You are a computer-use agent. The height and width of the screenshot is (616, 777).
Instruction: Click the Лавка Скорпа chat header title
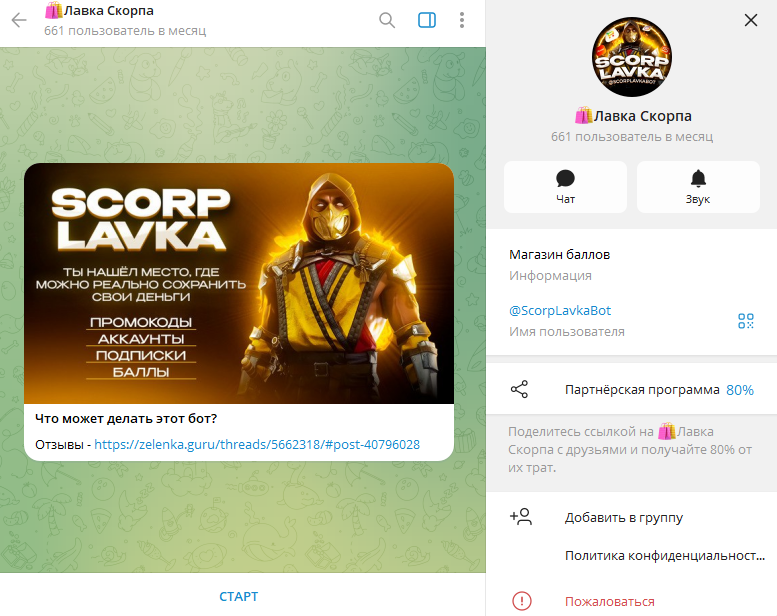tap(99, 10)
